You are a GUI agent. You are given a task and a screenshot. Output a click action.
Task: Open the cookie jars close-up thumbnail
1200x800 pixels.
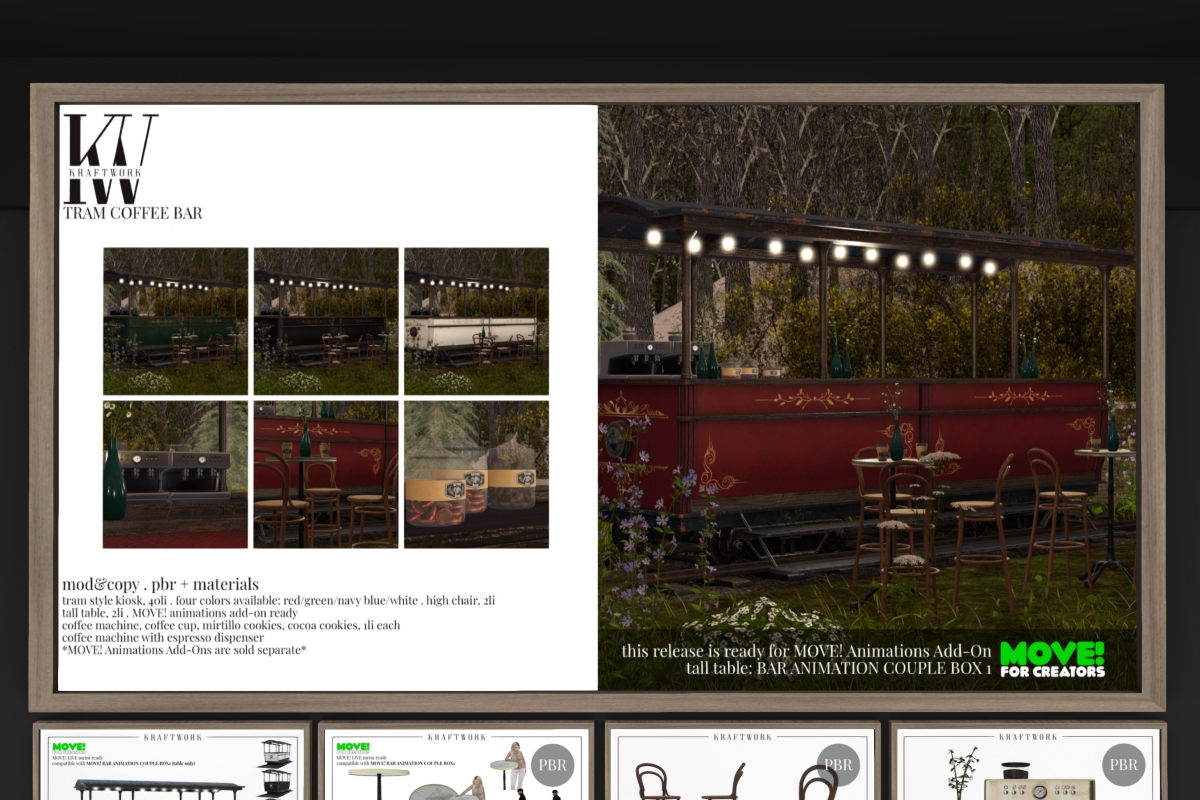coord(476,474)
